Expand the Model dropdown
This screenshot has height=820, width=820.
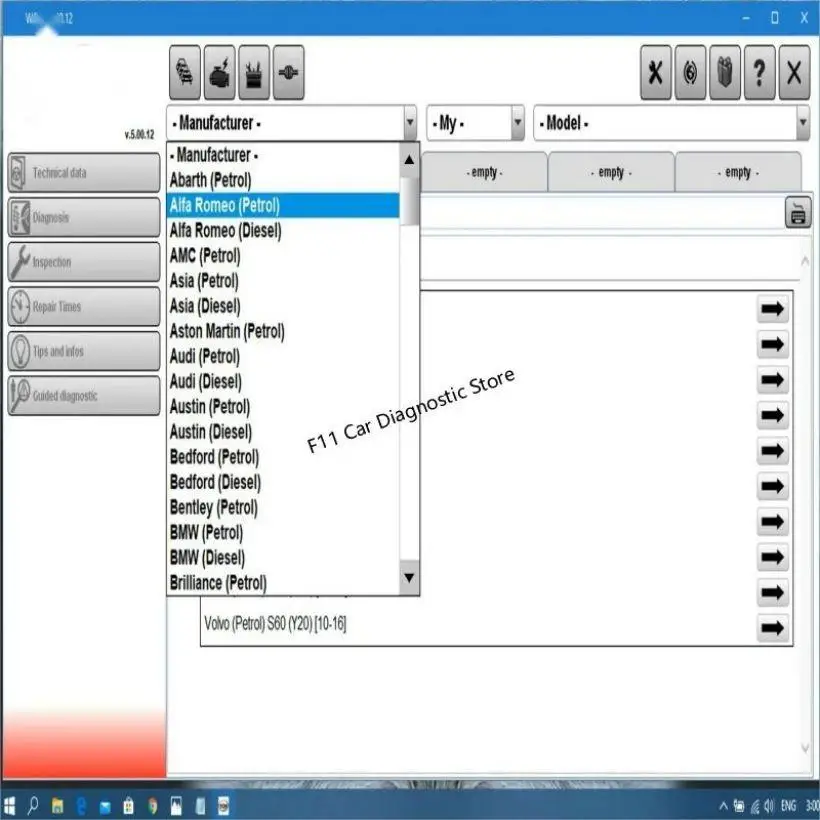pyautogui.click(x=803, y=123)
